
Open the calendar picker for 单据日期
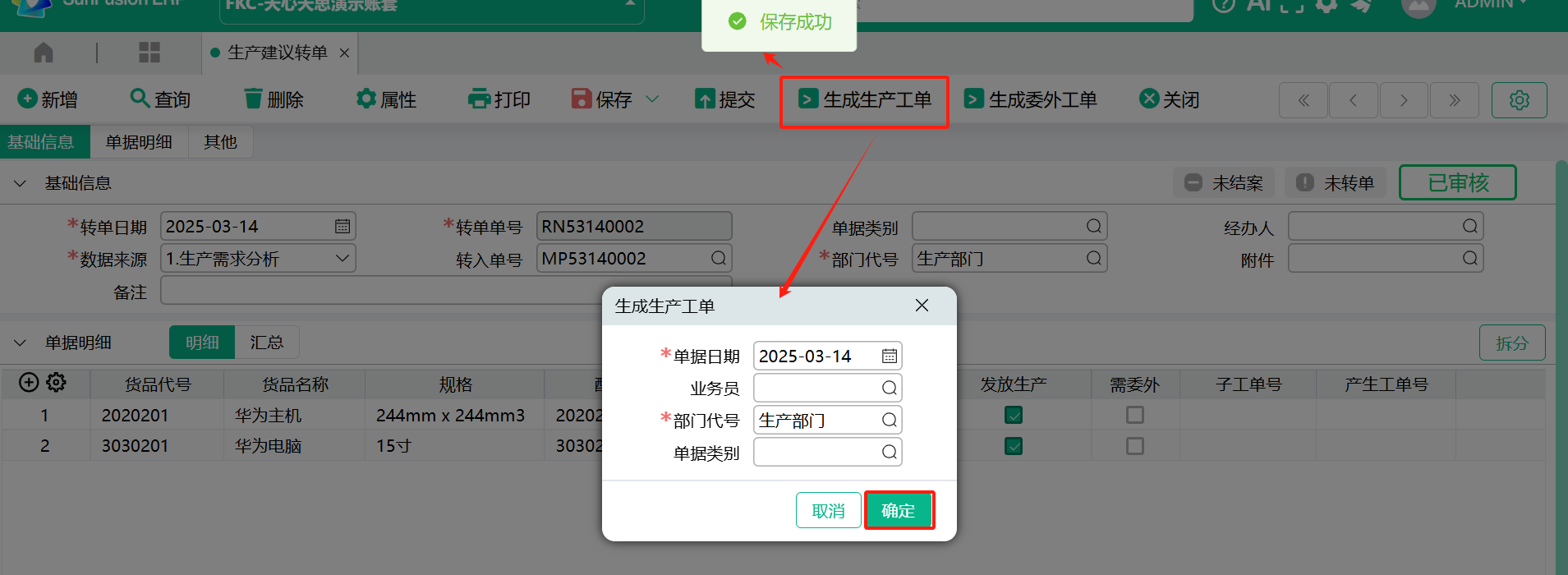889,356
